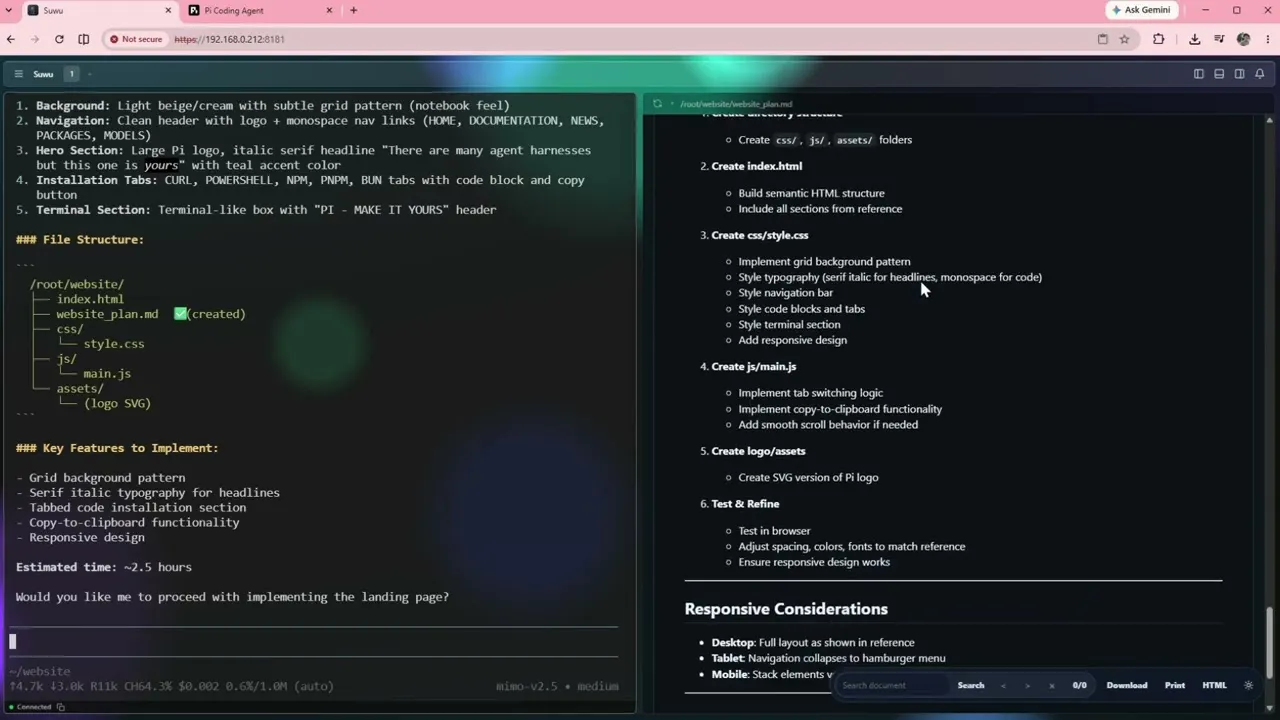Click "index.html" in the file tree
Screen dimensions: 1280x720
coord(90,299)
